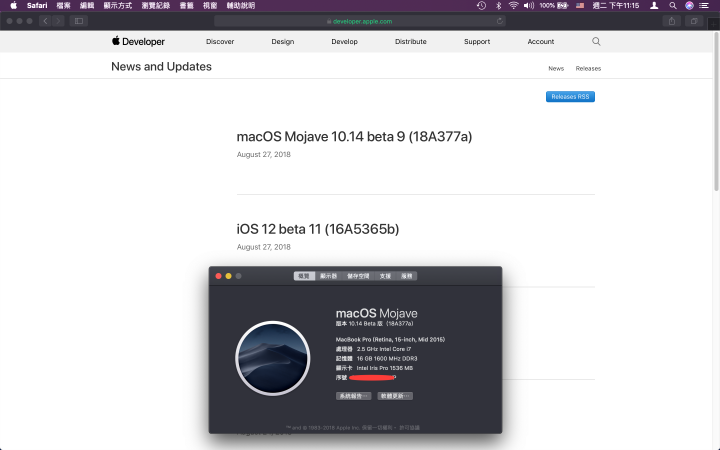Screen dimensions: 720x450
Task: Open Spotlight search in menu bar
Action: coord(673,6)
